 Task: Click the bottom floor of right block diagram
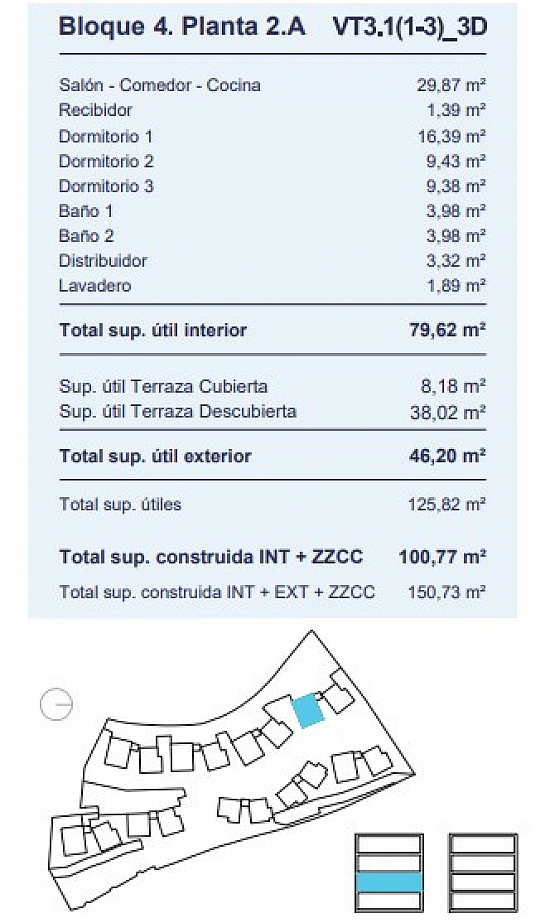[483, 901]
